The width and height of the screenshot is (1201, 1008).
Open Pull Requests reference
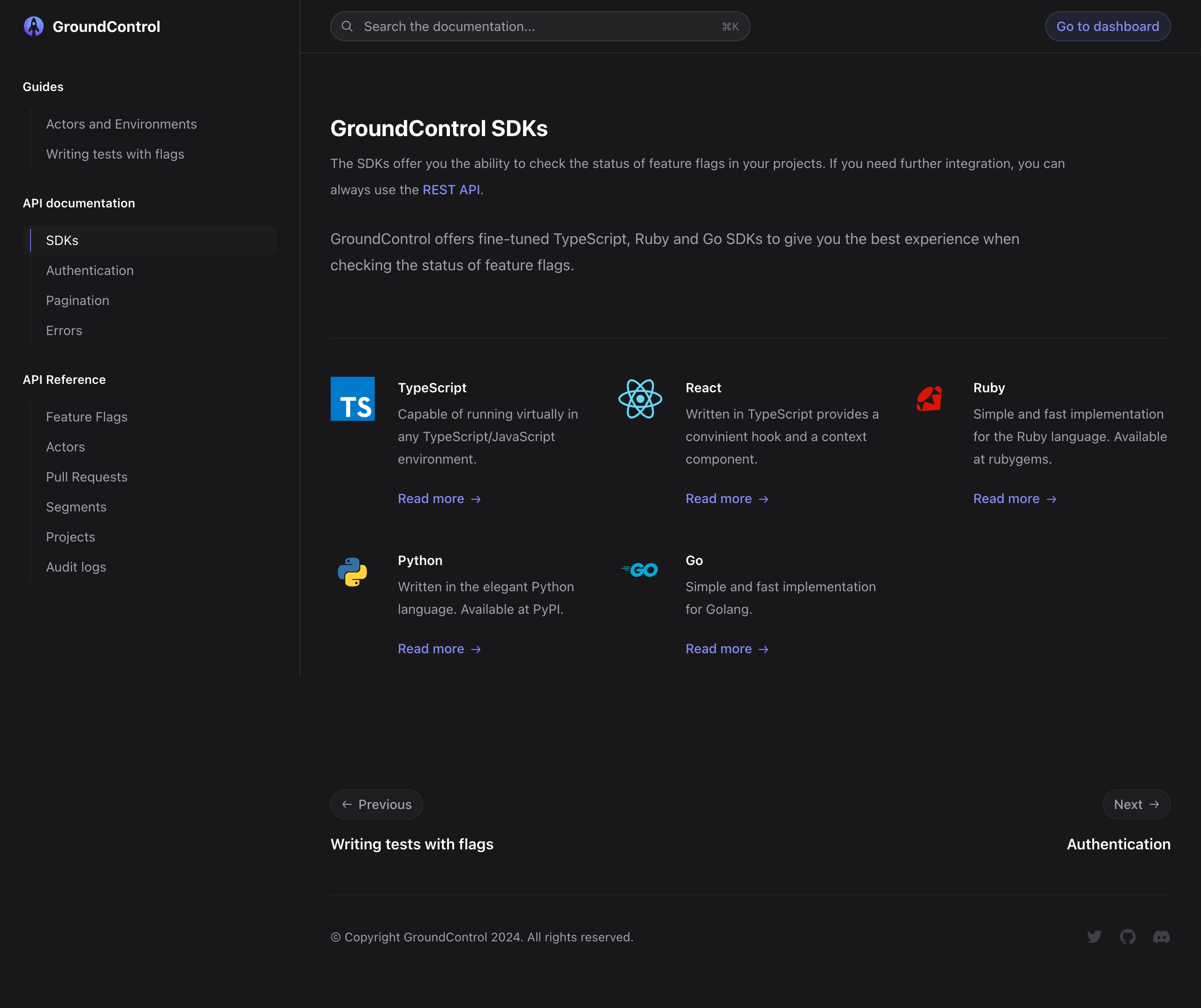point(87,477)
